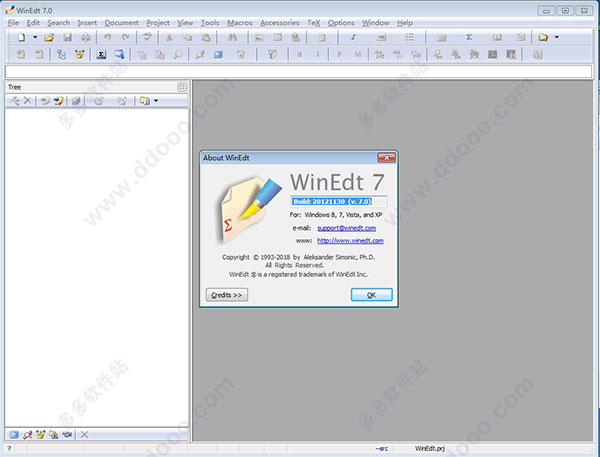Click the folder icon in Tree toolbar

(145, 101)
